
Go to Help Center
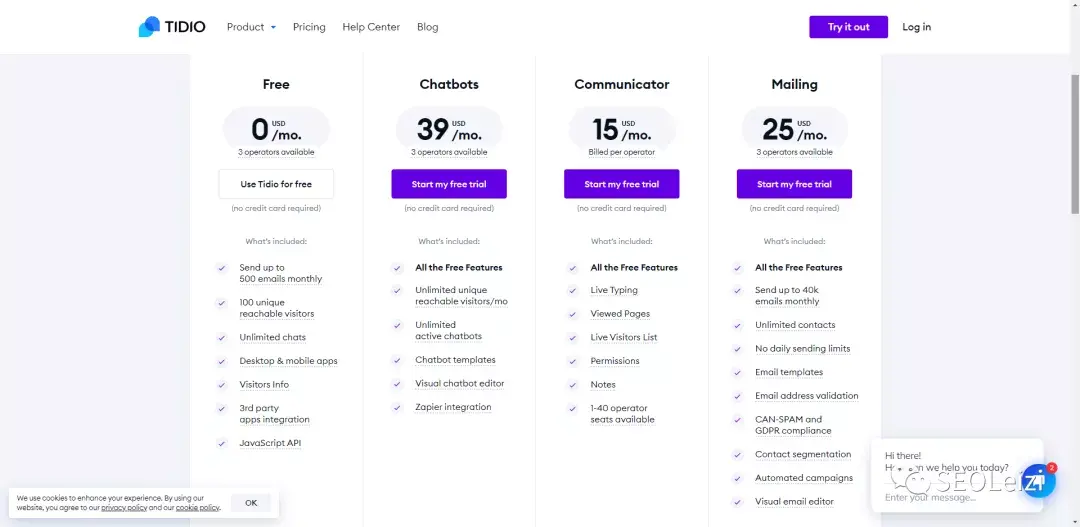click(x=371, y=27)
